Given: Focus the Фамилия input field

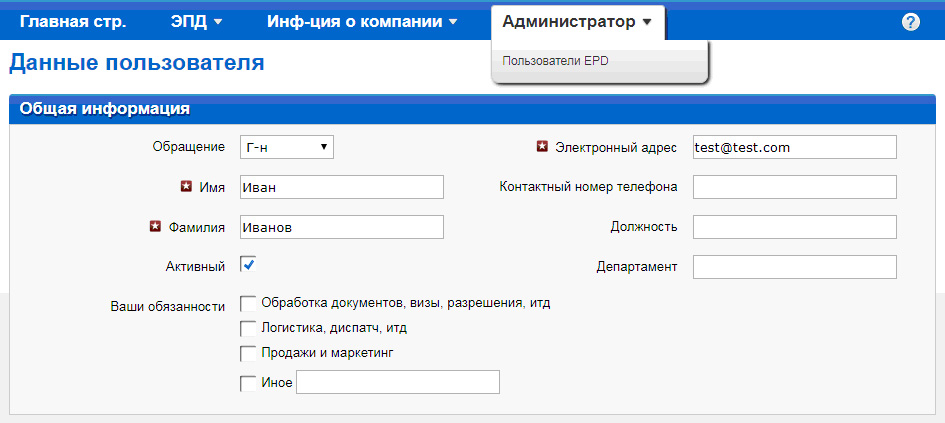Looking at the screenshot, I should pos(341,228).
